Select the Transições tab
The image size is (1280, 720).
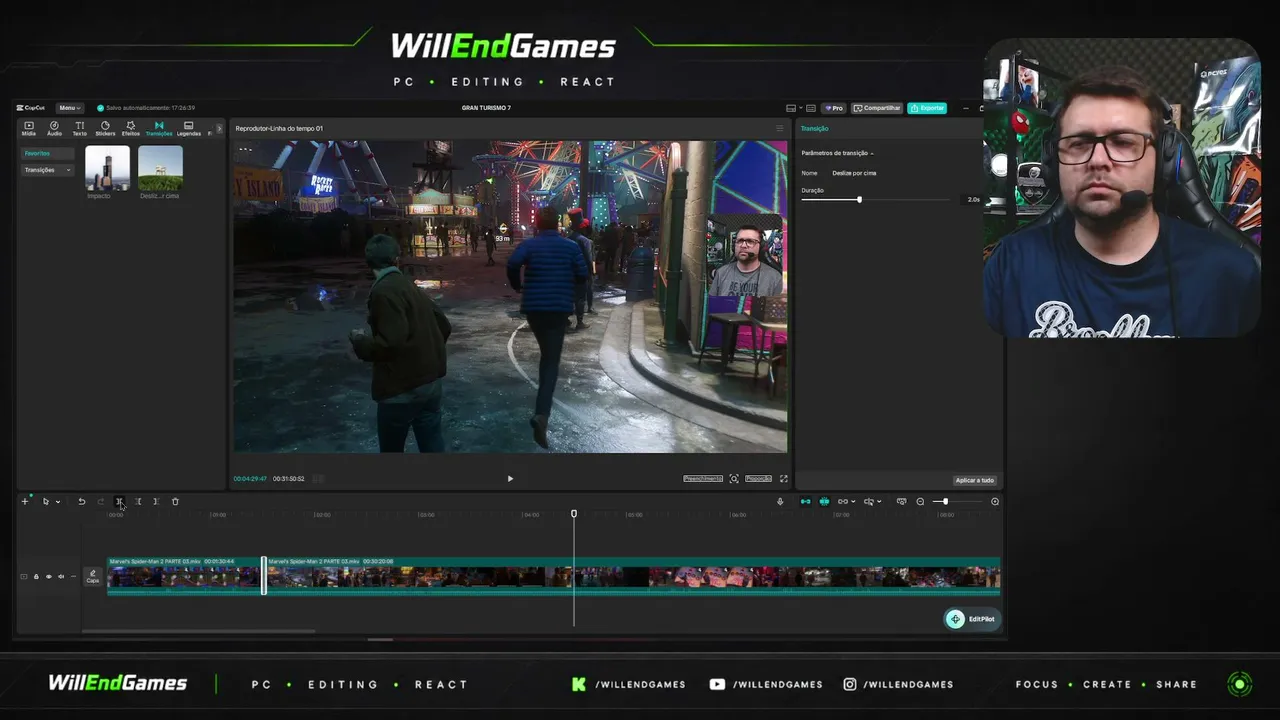click(159, 128)
